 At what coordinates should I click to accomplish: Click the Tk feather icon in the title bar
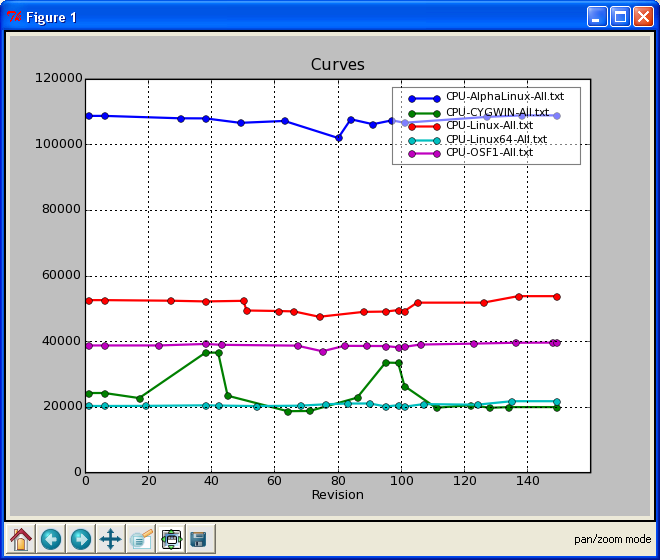[14, 17]
